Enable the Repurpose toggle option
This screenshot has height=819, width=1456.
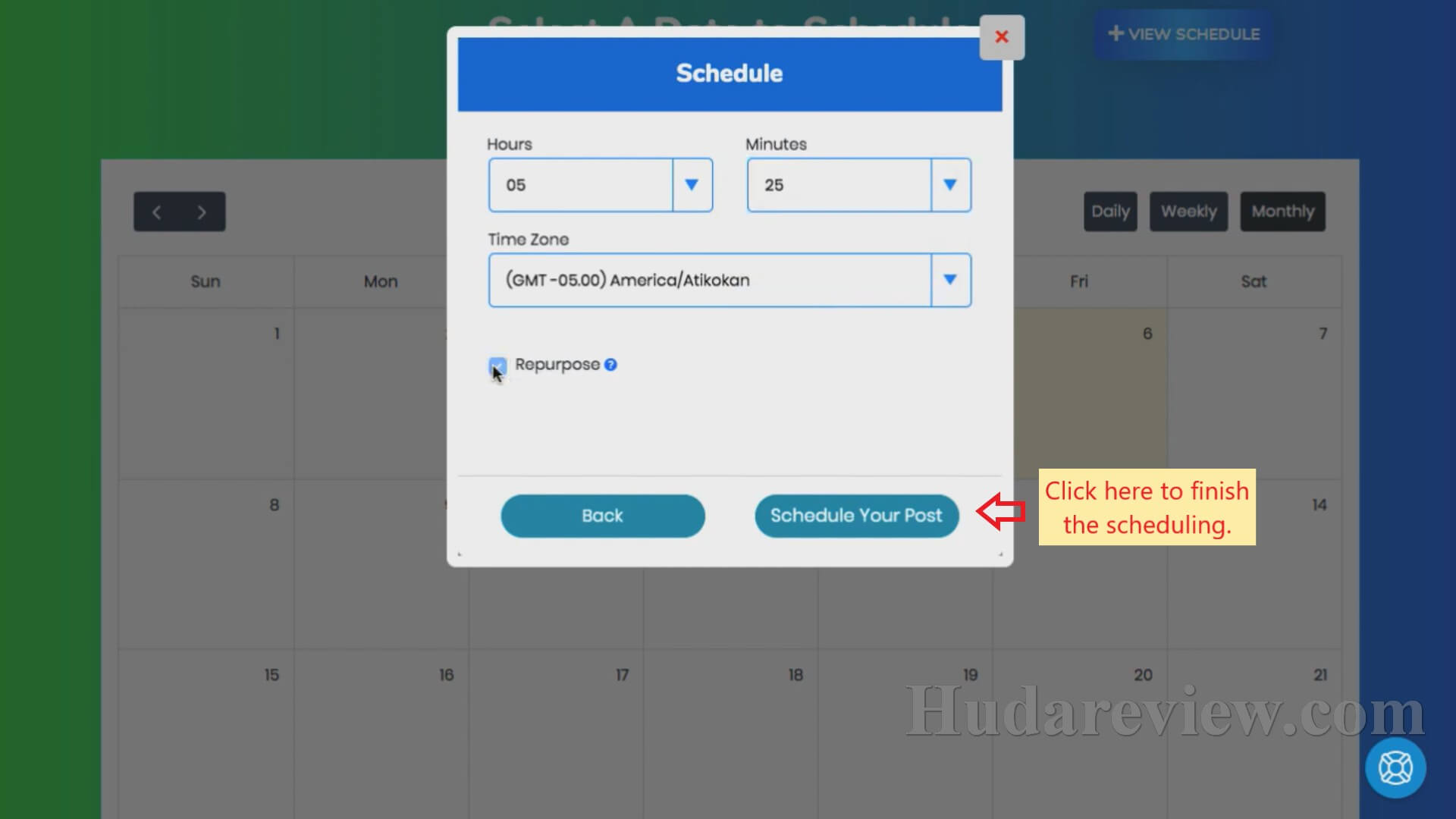coord(497,364)
